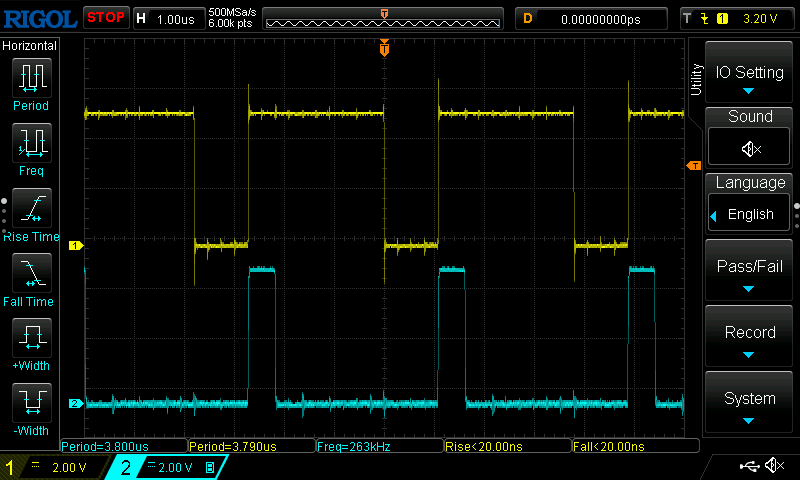The height and width of the screenshot is (480, 800).
Task: Toggle channel 2 indicator in bottom bar
Action: [125, 467]
